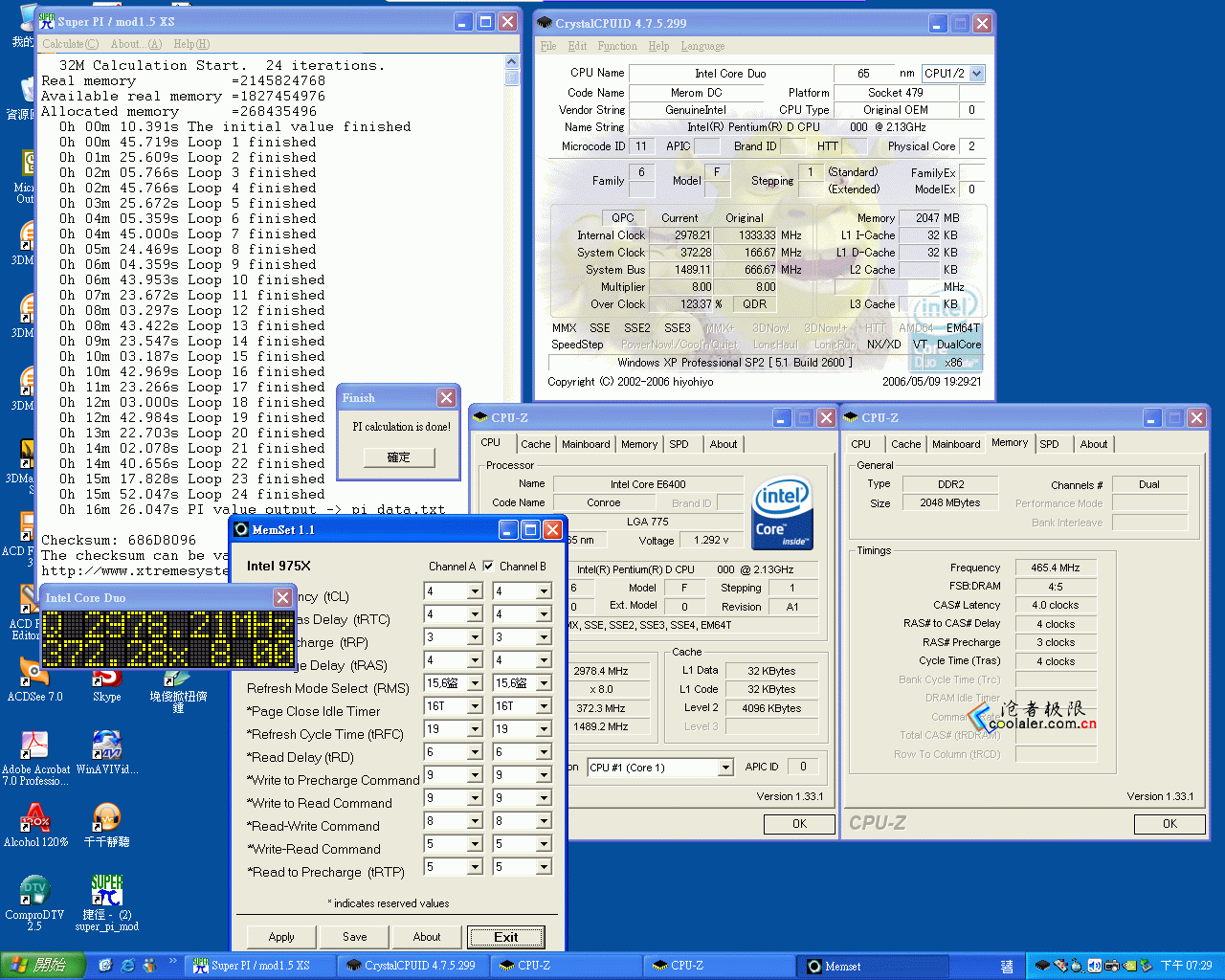Click the Super PI scrollbar up arrow
This screenshot has width=1225, height=980.
(511, 62)
